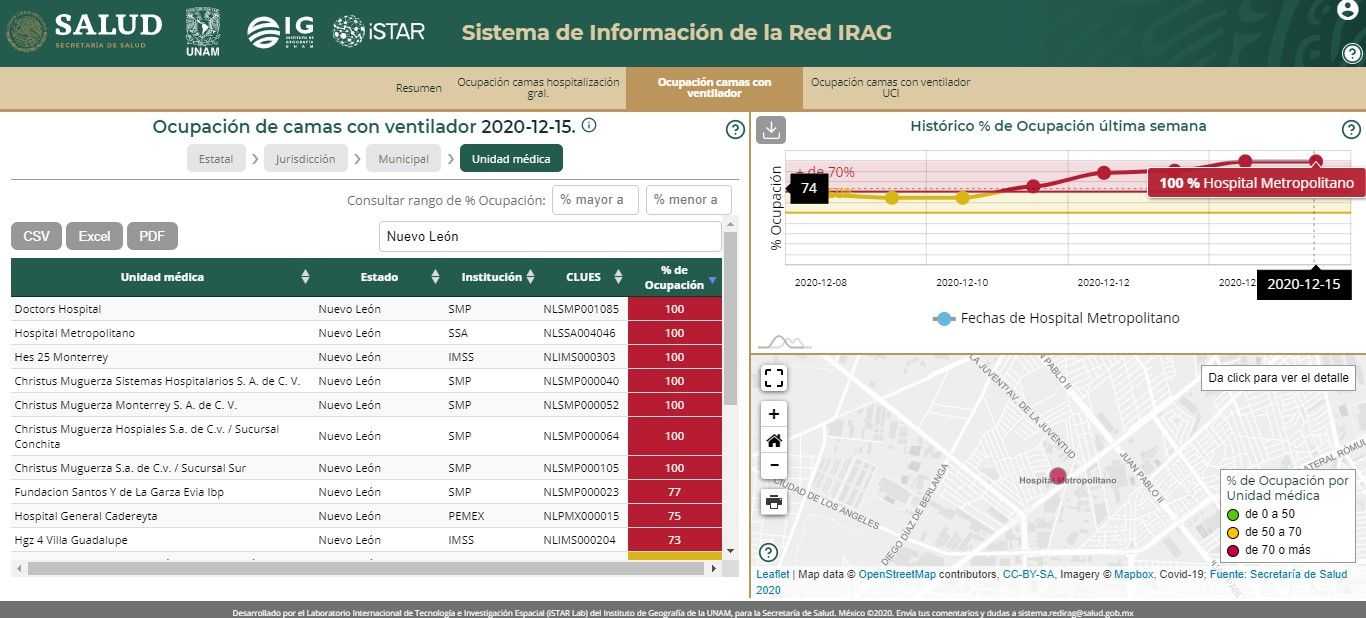The height and width of the screenshot is (618, 1366).
Task: Open the header help question icon
Action: 1351,54
